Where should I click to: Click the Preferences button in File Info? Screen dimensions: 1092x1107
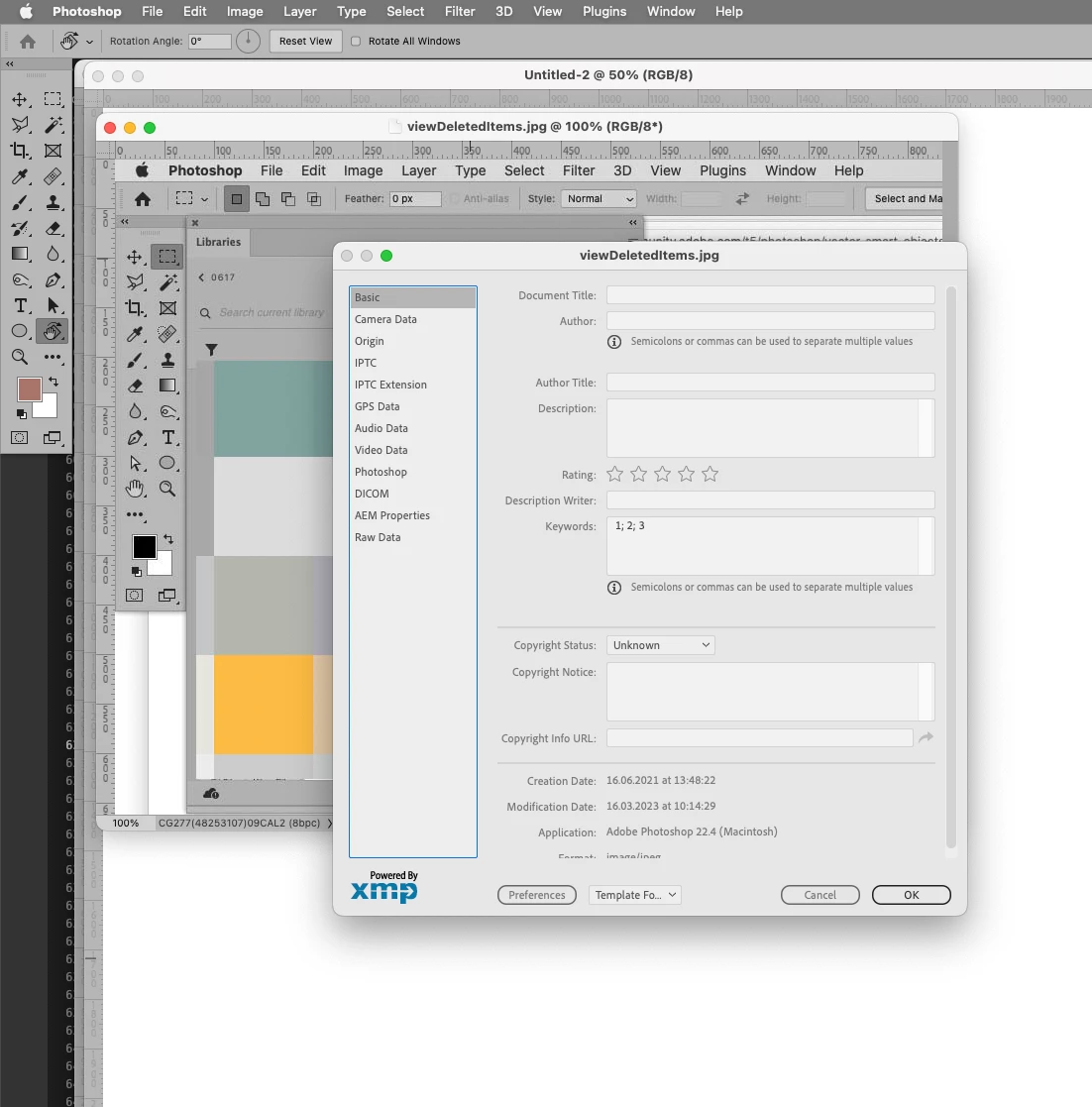click(537, 895)
